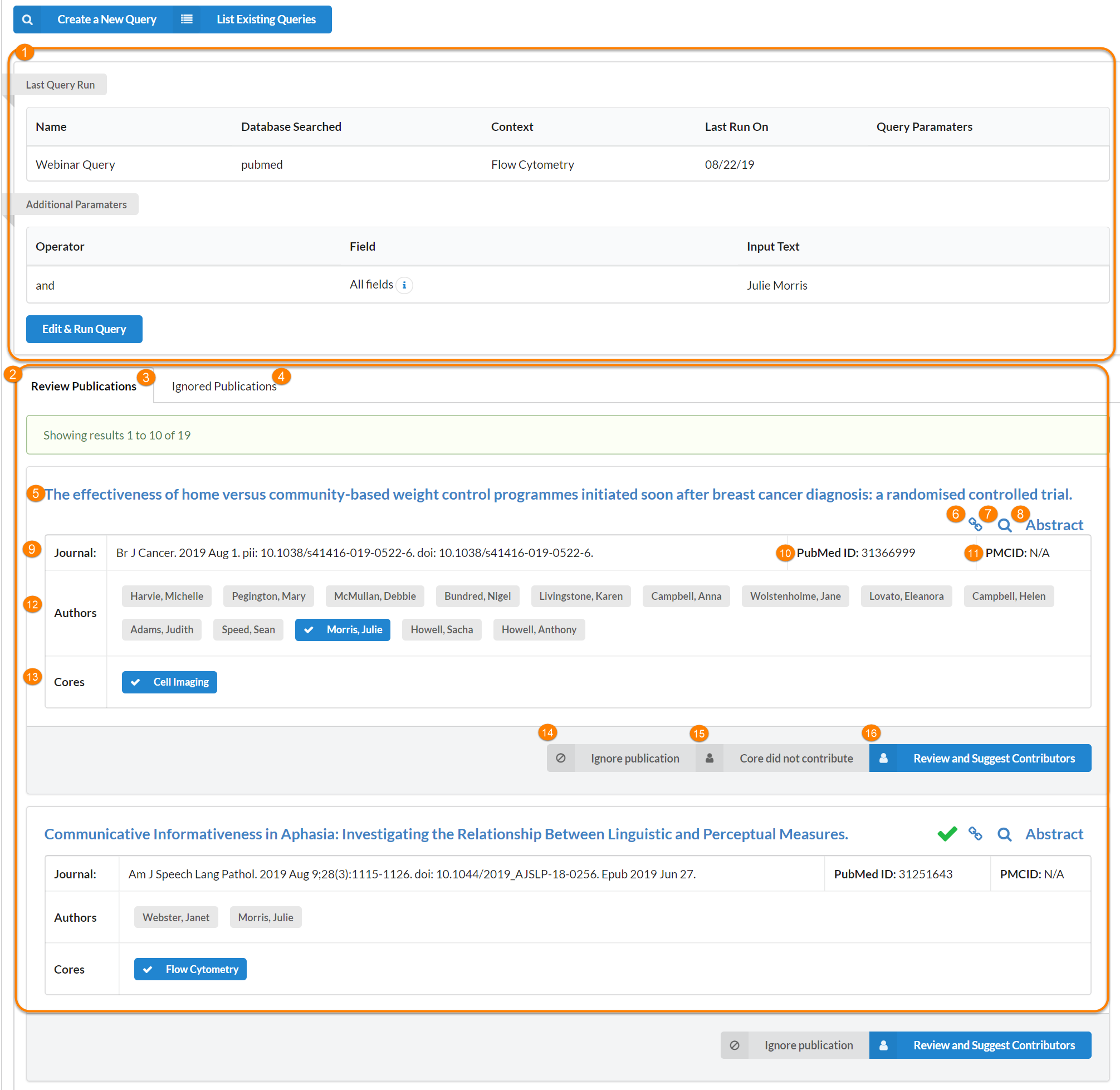Screen dimensions: 1120x1090
Task: Click green checkmark on Aphasia publication
Action: [947, 834]
